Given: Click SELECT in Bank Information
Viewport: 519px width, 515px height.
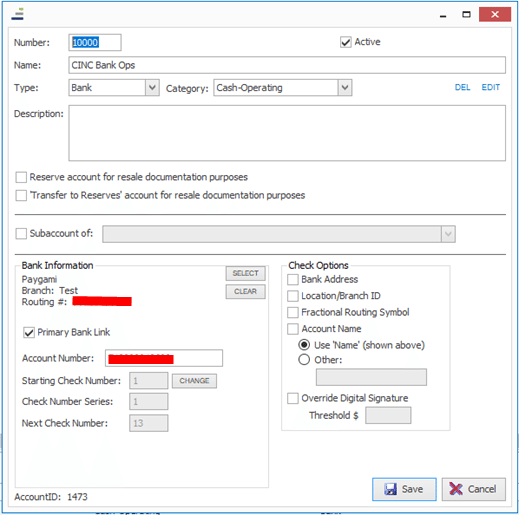Looking at the screenshot, I should click(x=246, y=273).
